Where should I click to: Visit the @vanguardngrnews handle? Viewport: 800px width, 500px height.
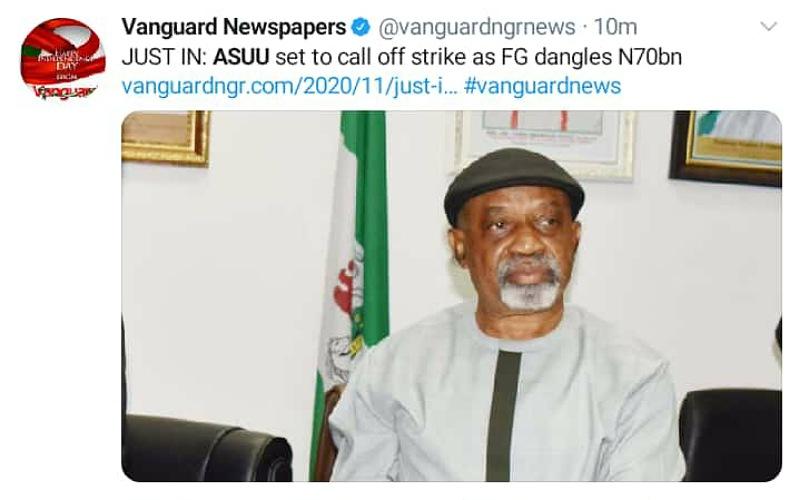click(x=477, y=27)
